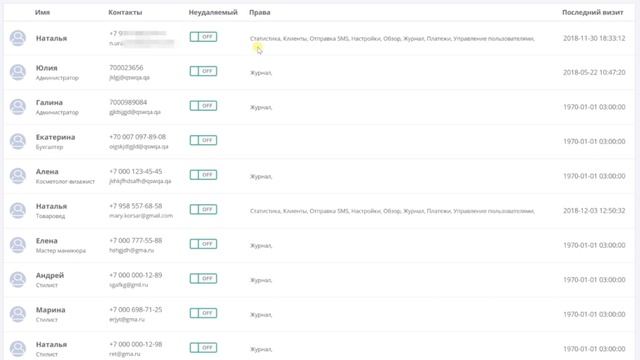Image resolution: width=640 pixels, height=360 pixels.
Task: Toggle switch for Наталья visited 2018-11-30
Action: (203, 37)
